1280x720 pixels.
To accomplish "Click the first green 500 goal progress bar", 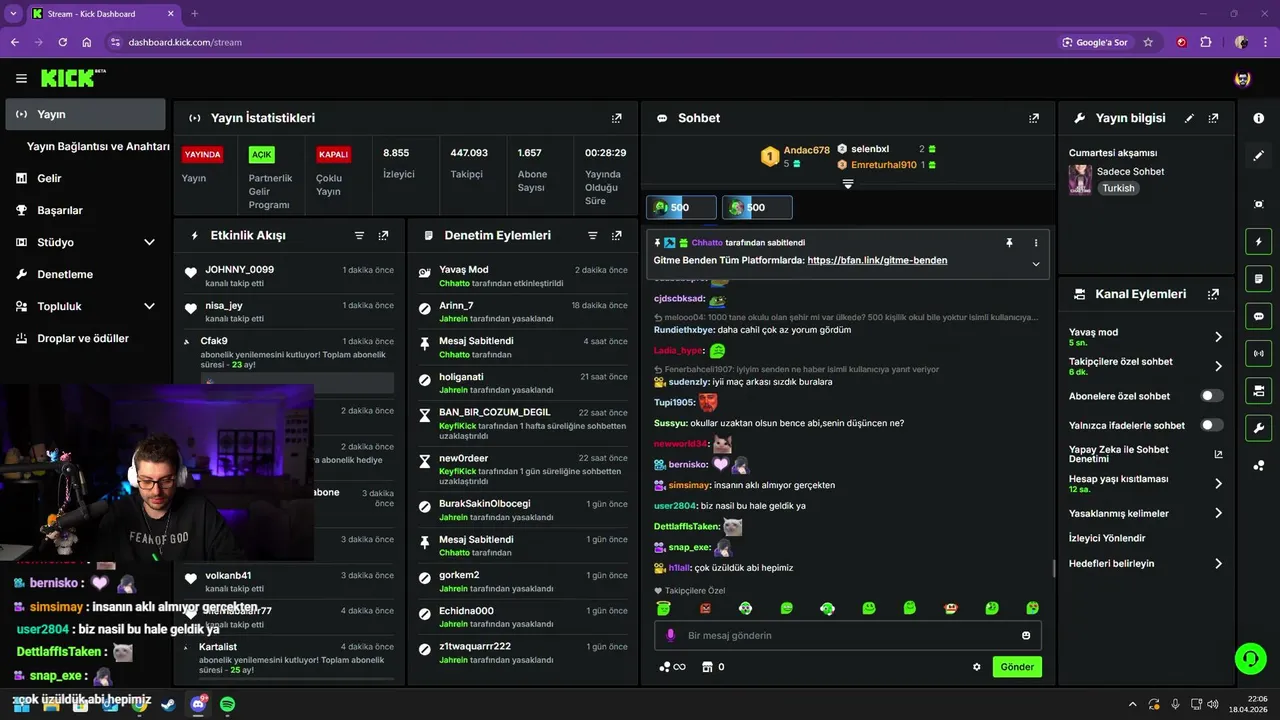I will tap(681, 207).
